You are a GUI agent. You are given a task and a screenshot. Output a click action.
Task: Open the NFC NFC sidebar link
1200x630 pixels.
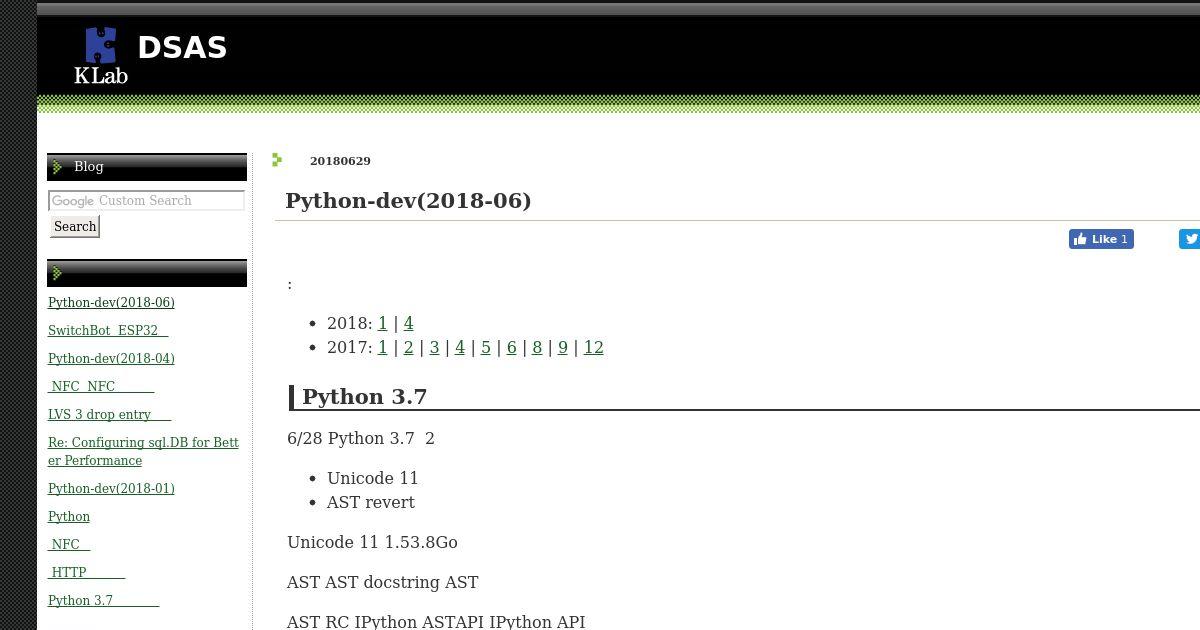pyautogui.click(x=101, y=387)
